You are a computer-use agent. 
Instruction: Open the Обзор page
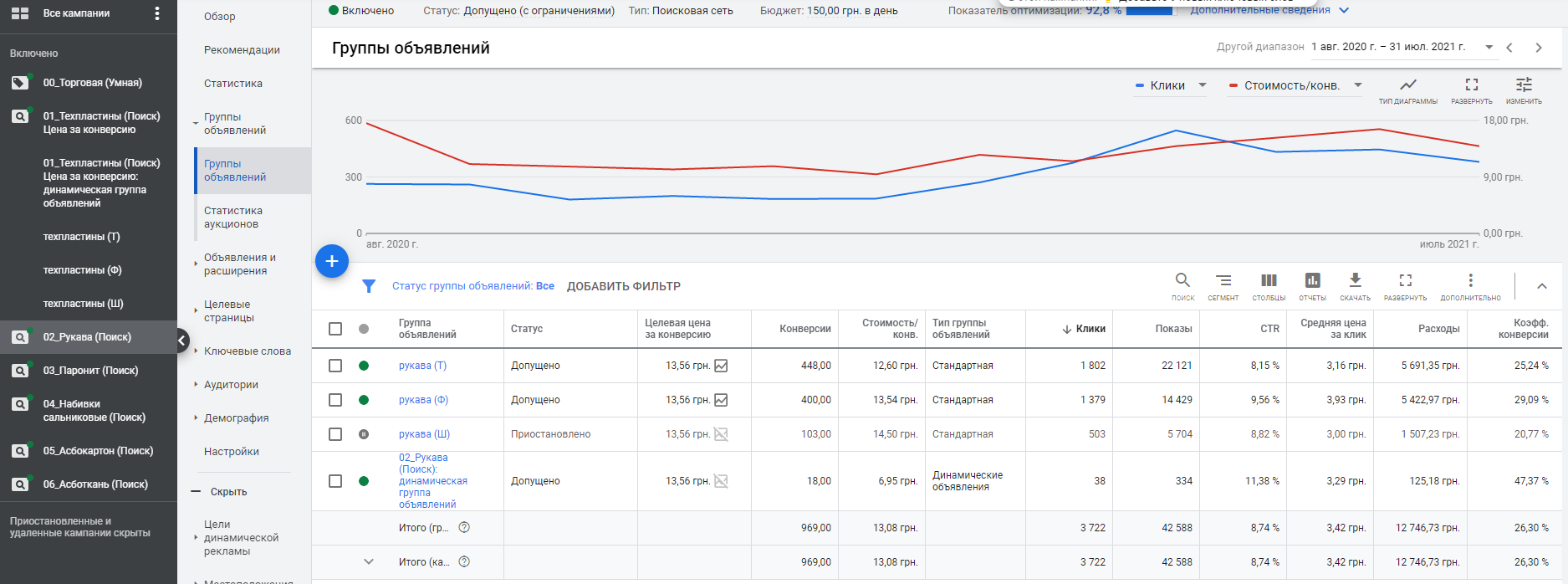click(220, 17)
